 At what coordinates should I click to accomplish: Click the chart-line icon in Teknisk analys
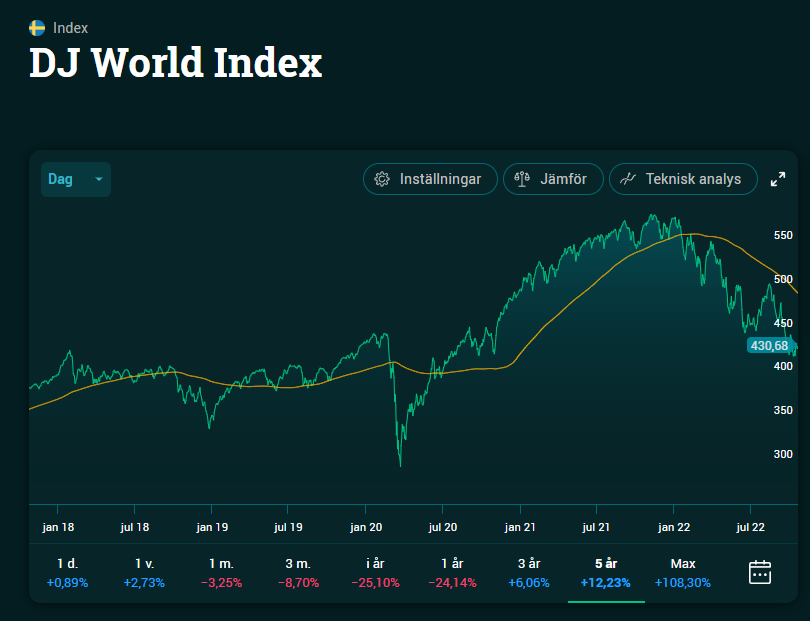coord(628,180)
